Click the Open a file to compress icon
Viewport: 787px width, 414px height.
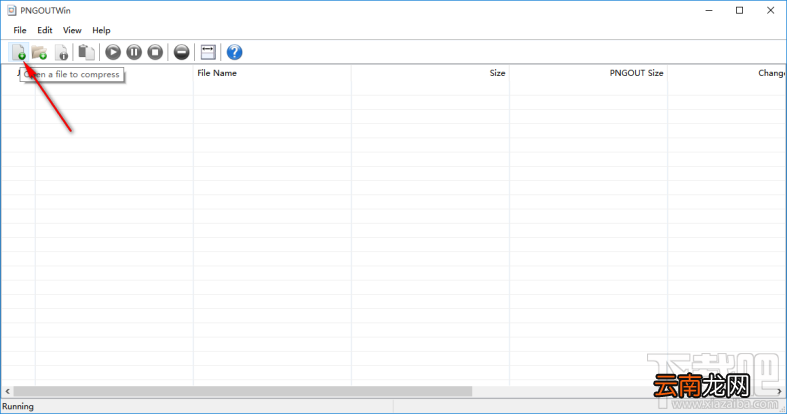(19, 52)
